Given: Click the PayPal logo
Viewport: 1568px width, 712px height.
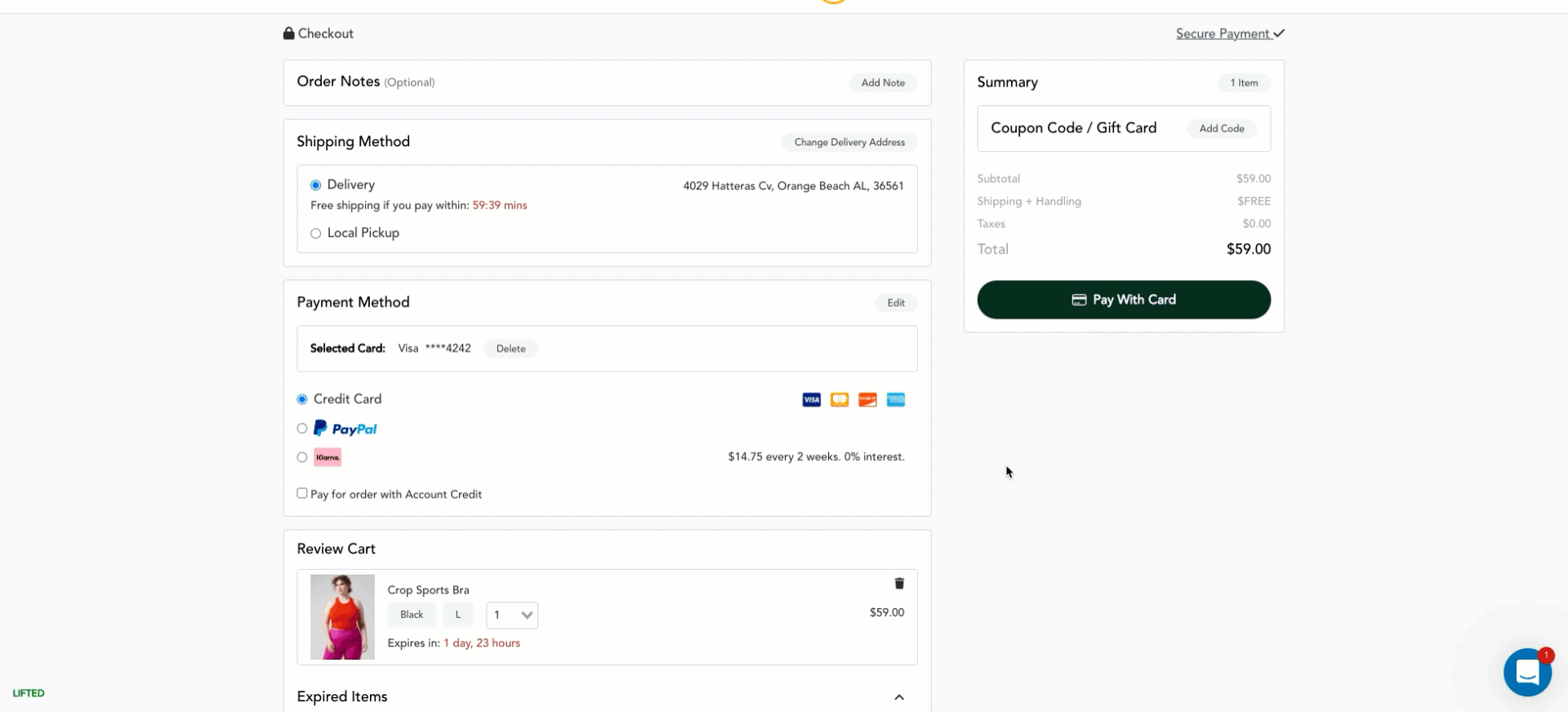Looking at the screenshot, I should click(345, 429).
